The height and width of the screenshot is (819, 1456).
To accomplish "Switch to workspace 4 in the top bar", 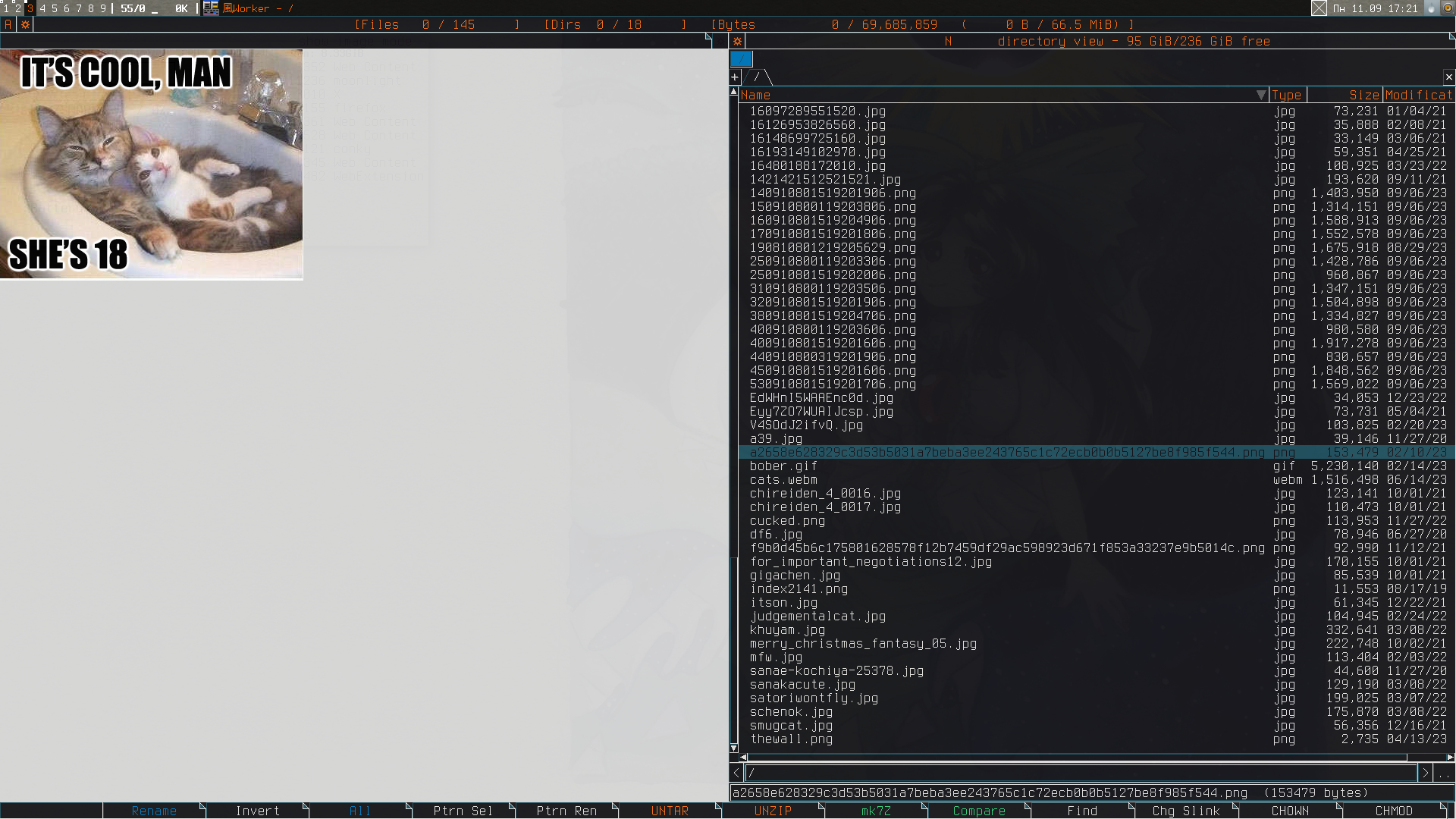I will [x=42, y=8].
